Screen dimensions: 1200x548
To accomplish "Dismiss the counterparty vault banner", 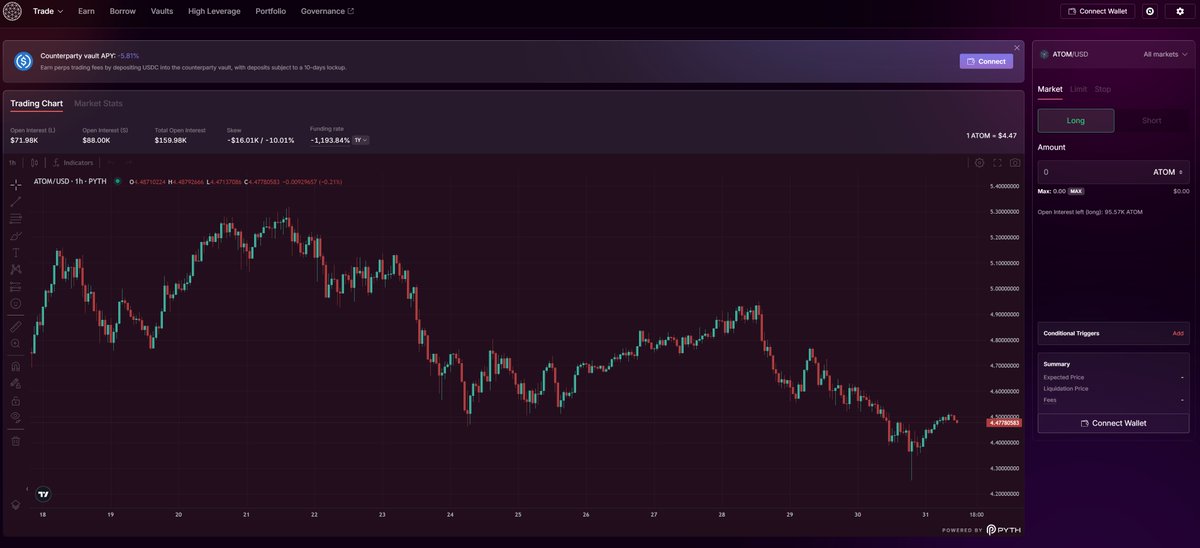I will coord(1017,47).
